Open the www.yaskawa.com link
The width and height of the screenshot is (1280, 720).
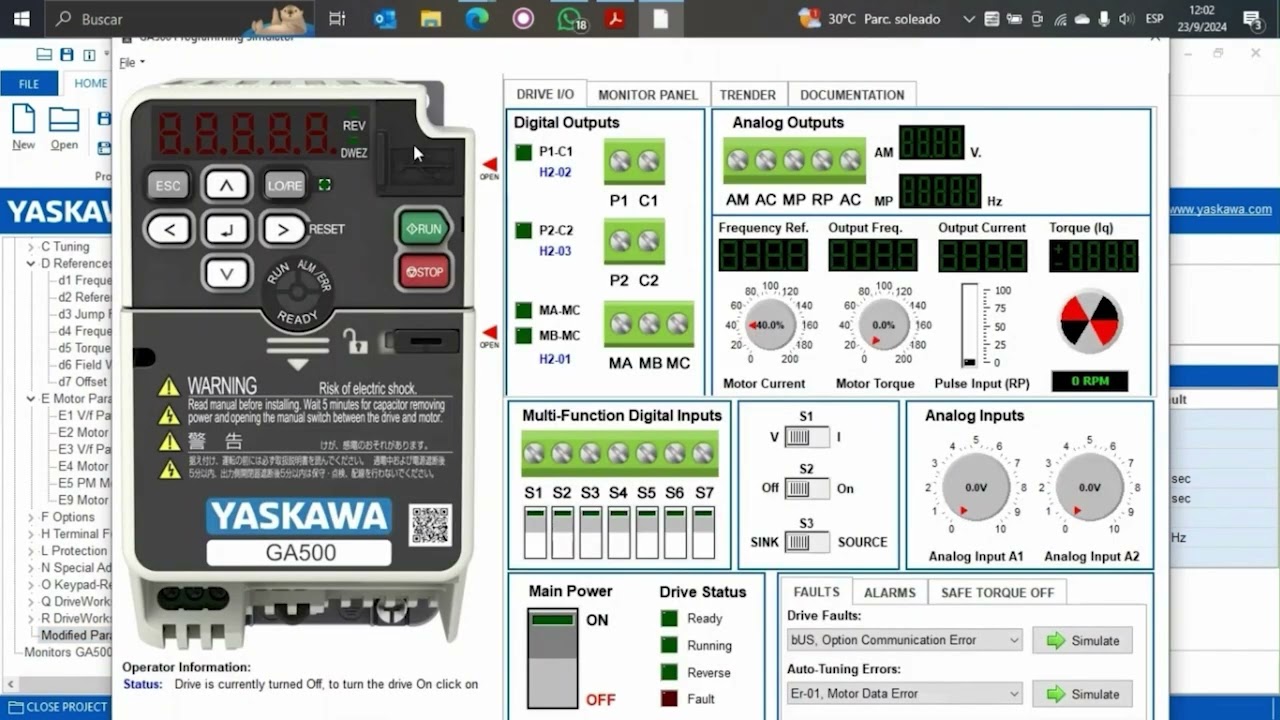(x=1220, y=209)
